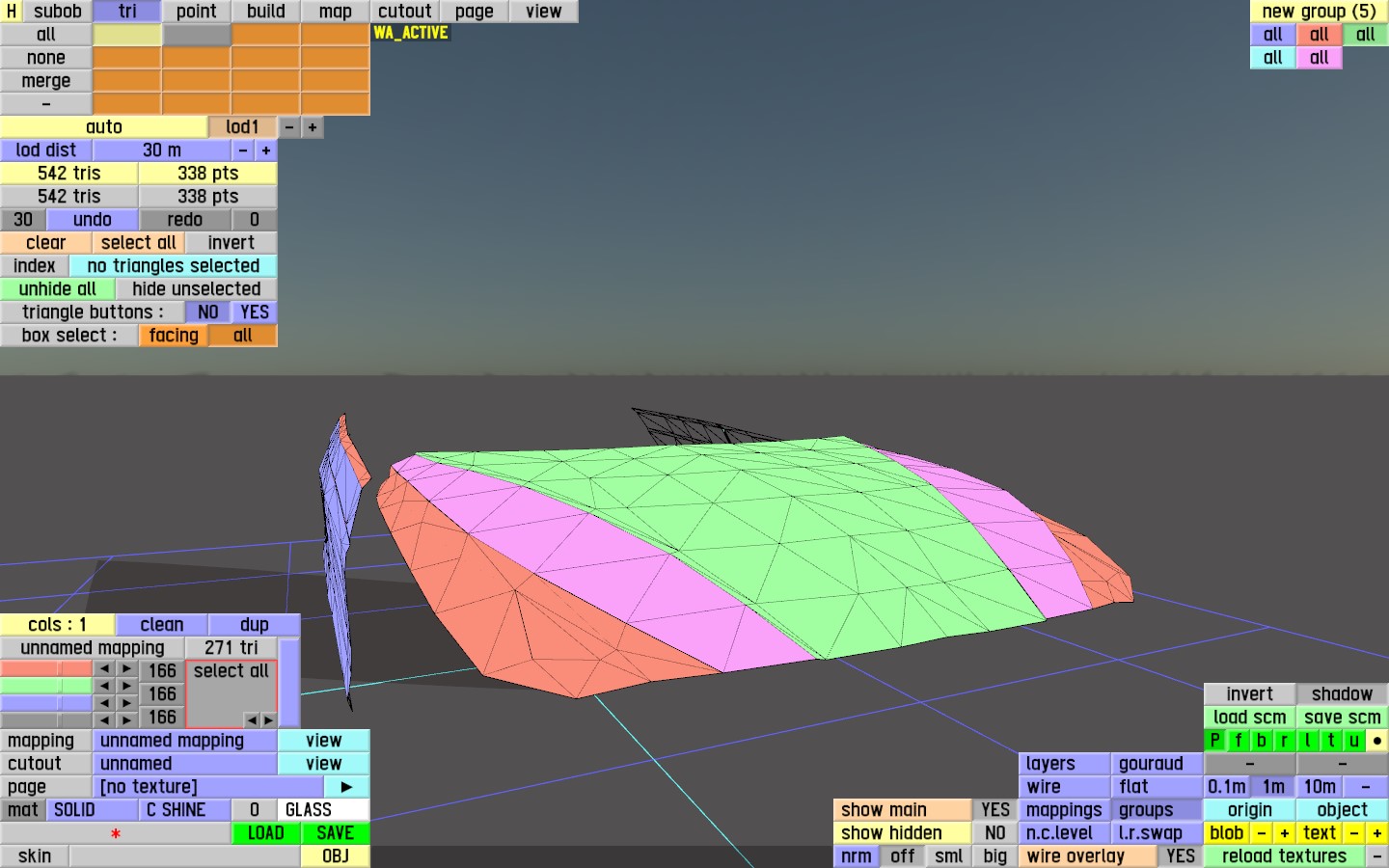Click the small left arrow inside the red-outlined colour box
1389x868 pixels.
(x=251, y=719)
